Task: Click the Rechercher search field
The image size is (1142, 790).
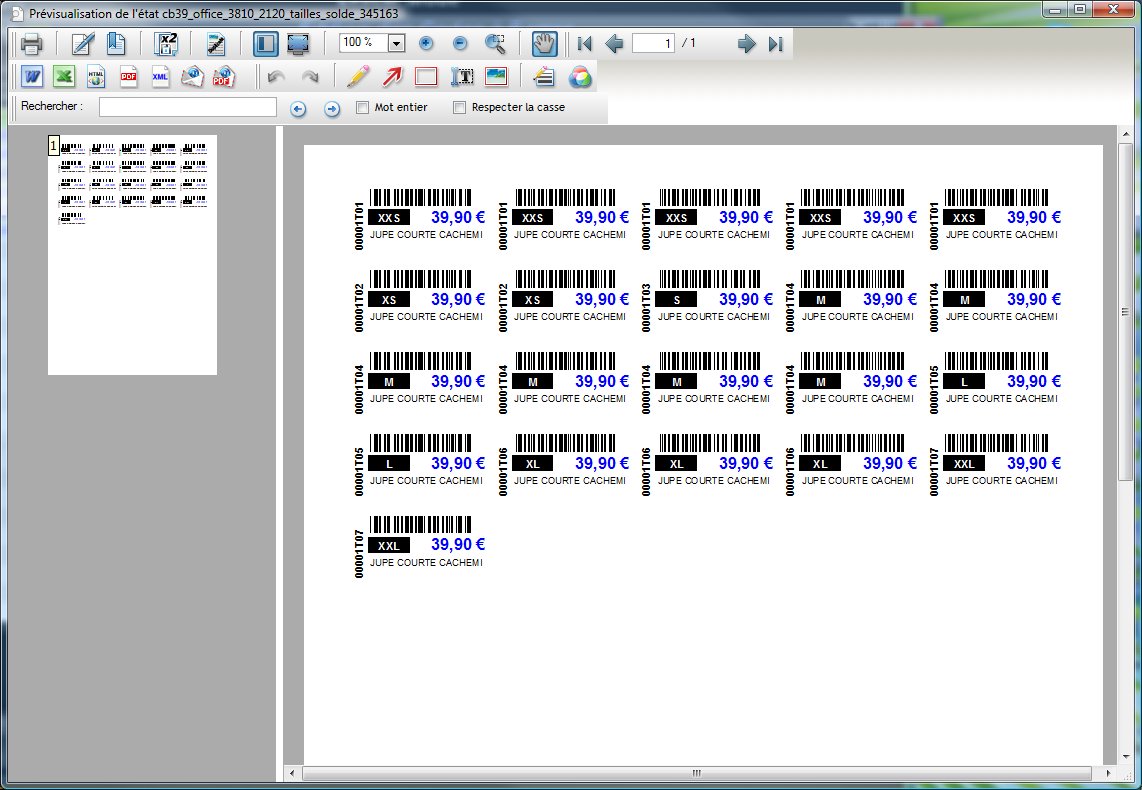Action: [x=188, y=107]
